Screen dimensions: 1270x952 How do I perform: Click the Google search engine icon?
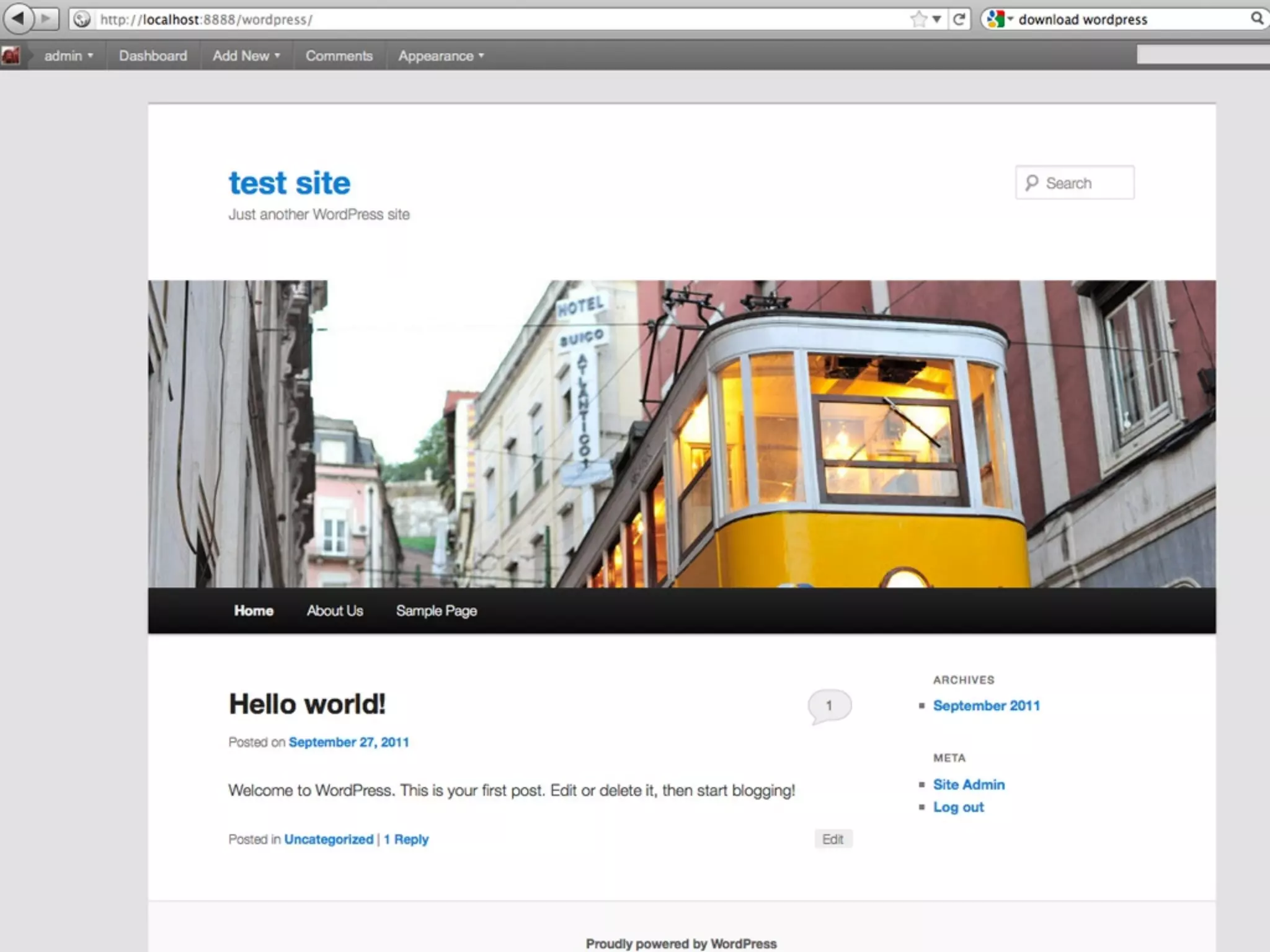(995, 19)
